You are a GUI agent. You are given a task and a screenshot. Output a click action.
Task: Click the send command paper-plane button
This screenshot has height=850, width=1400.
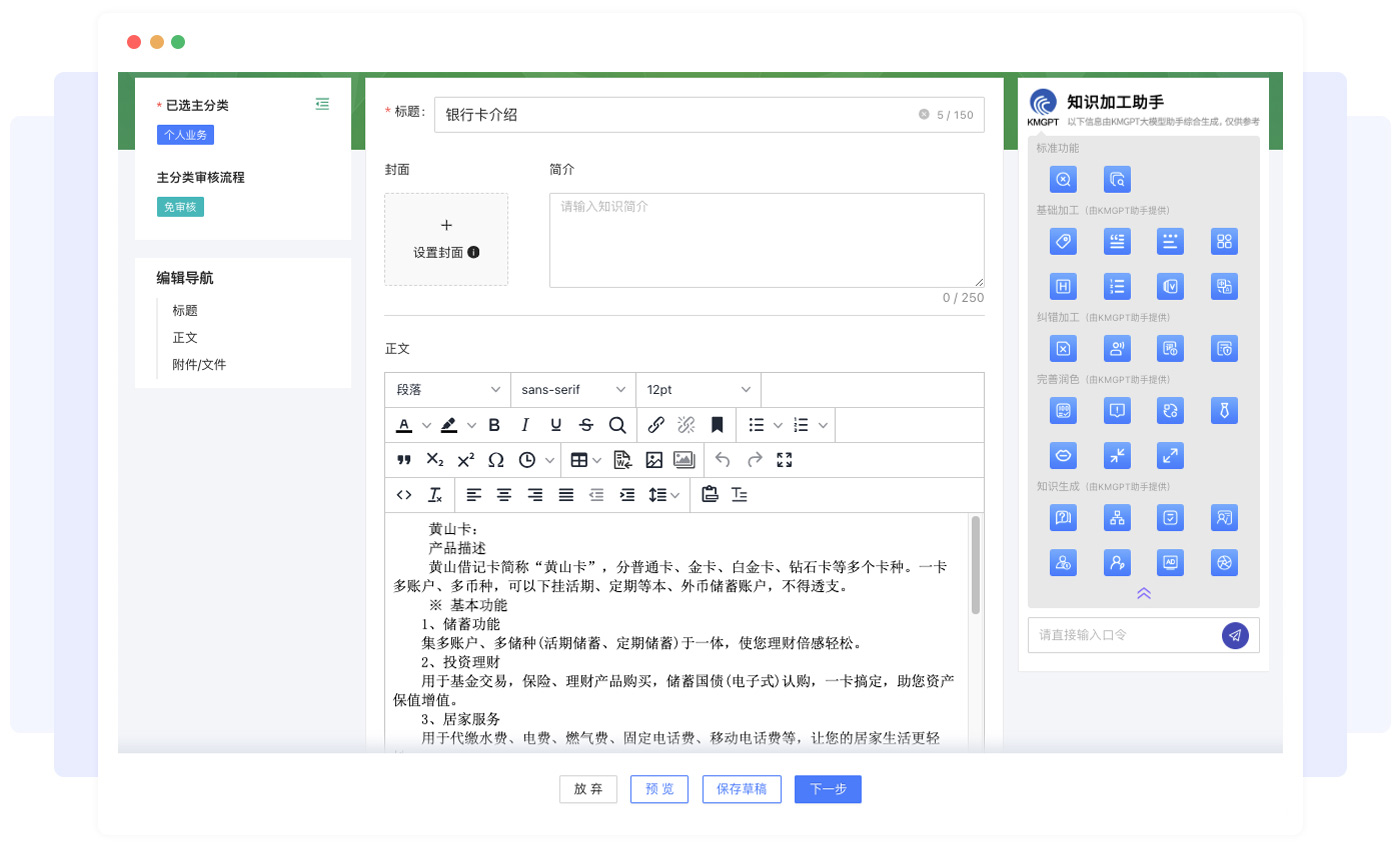(1235, 635)
